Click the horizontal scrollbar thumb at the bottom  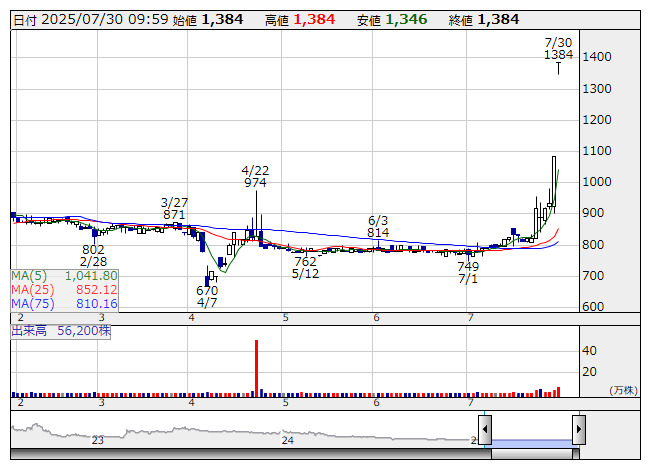click(531, 455)
